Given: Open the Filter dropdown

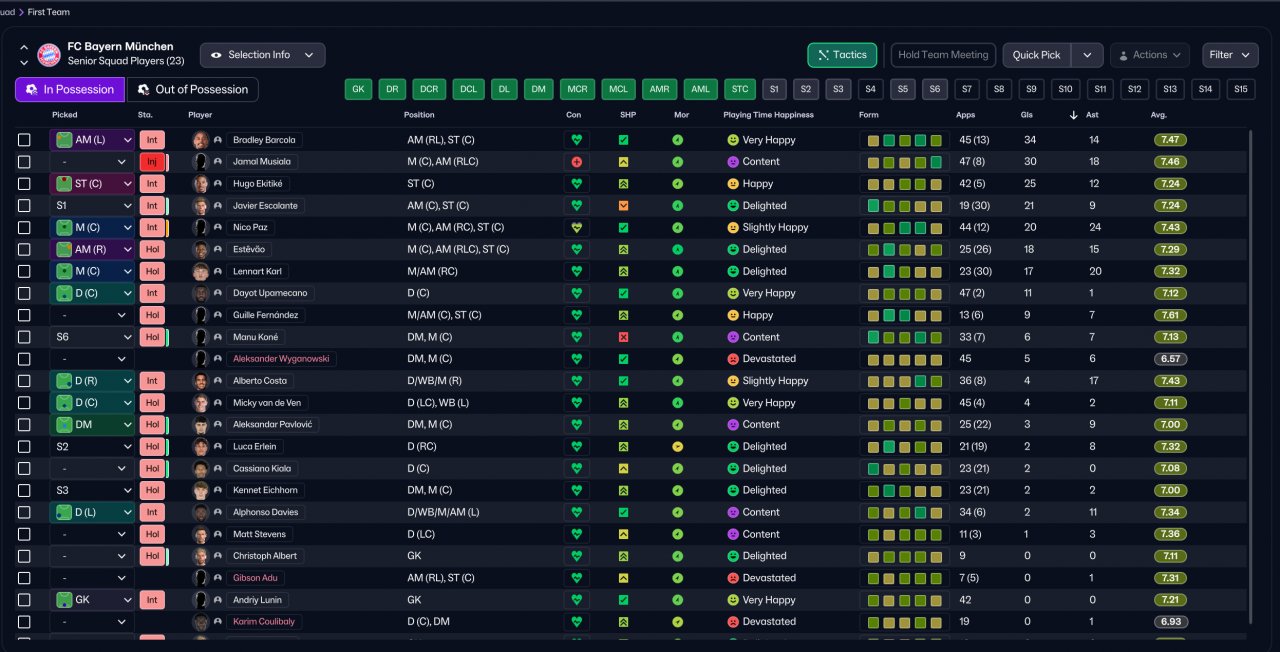Looking at the screenshot, I should click(x=1230, y=55).
